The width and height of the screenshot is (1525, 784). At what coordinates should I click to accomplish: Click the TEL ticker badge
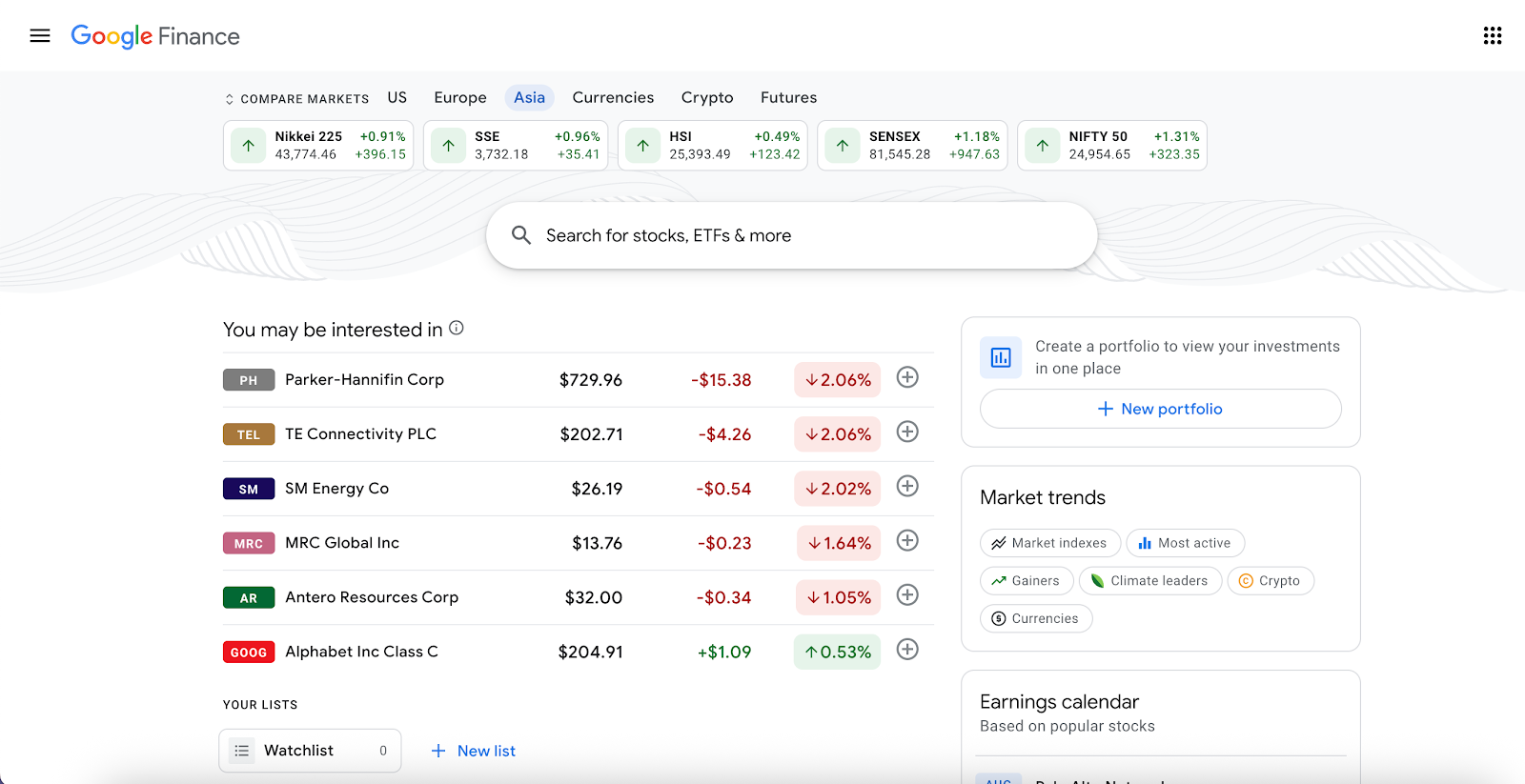249,434
